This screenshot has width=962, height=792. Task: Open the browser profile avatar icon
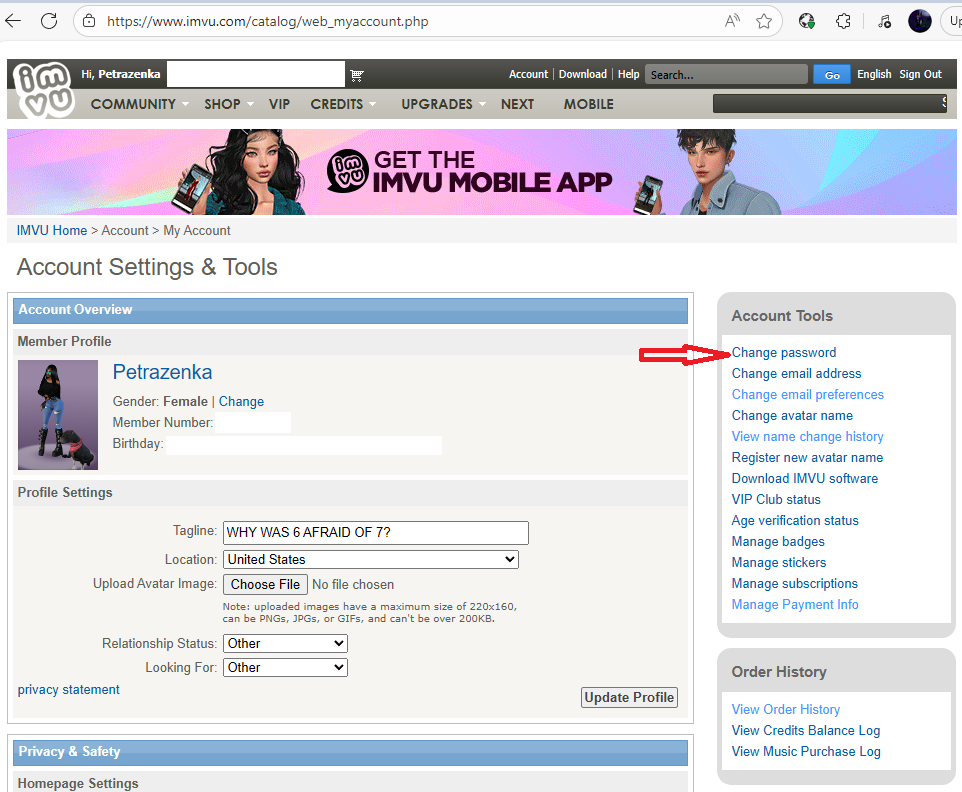point(920,21)
